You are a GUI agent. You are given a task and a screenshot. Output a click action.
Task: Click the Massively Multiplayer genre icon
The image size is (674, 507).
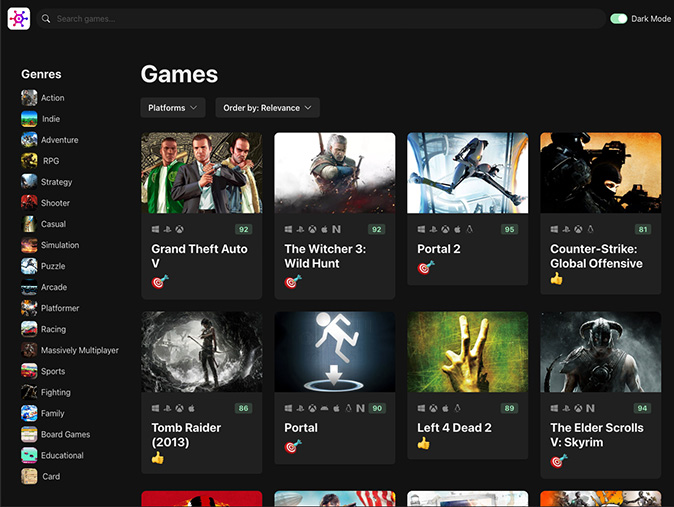(x=29, y=350)
